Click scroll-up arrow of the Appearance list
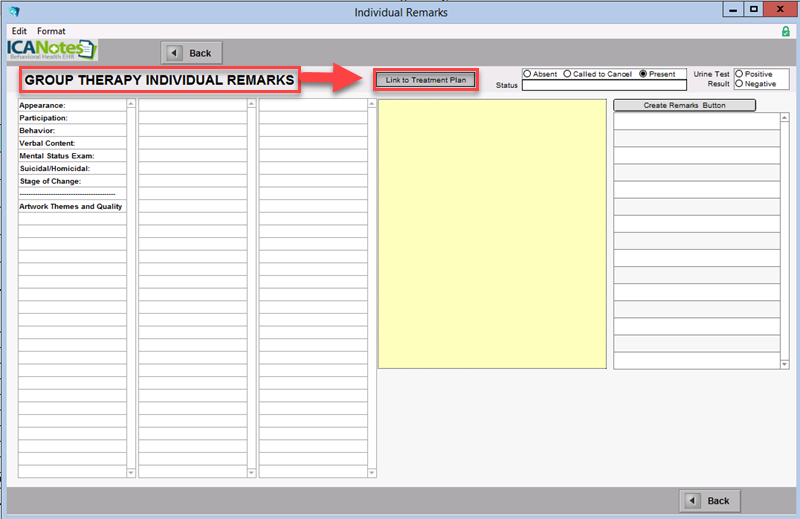800x519 pixels. coord(131,104)
